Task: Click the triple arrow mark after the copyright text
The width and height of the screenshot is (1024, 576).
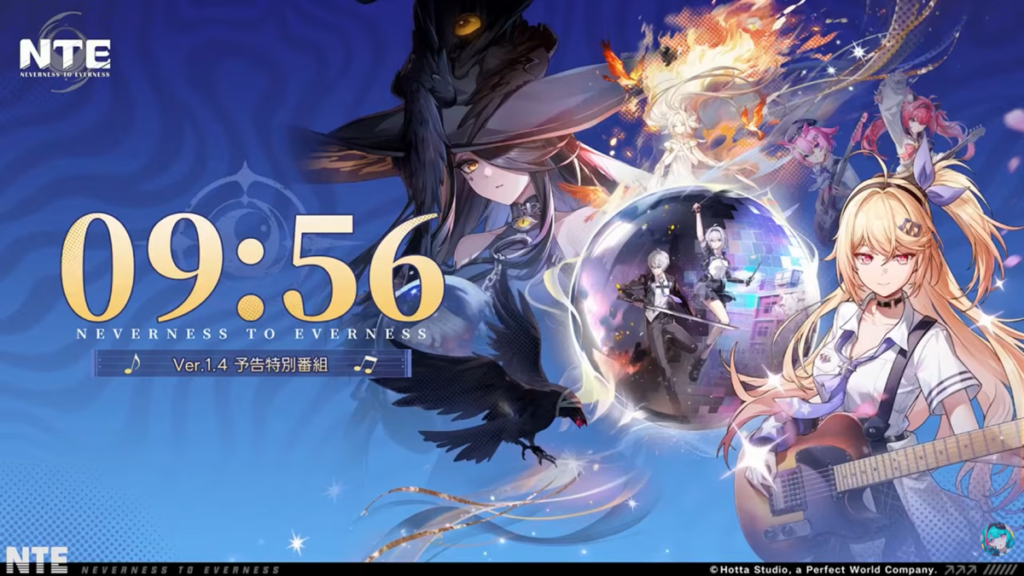Action: click(x=959, y=570)
